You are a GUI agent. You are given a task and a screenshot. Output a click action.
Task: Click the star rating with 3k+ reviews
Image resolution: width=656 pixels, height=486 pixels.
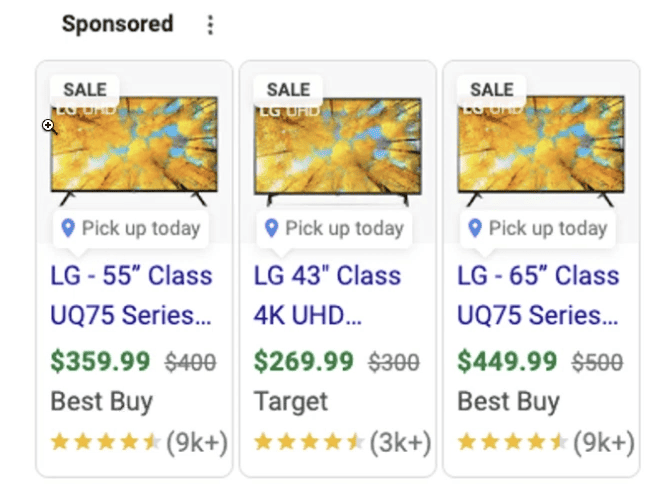coord(309,442)
